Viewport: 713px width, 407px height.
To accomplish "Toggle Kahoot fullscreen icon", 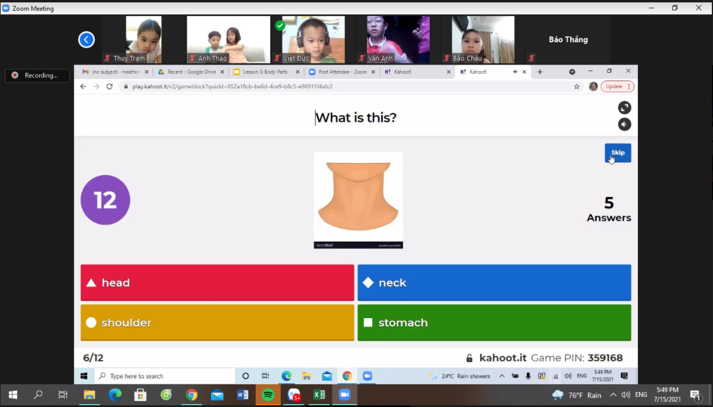I will (624, 108).
